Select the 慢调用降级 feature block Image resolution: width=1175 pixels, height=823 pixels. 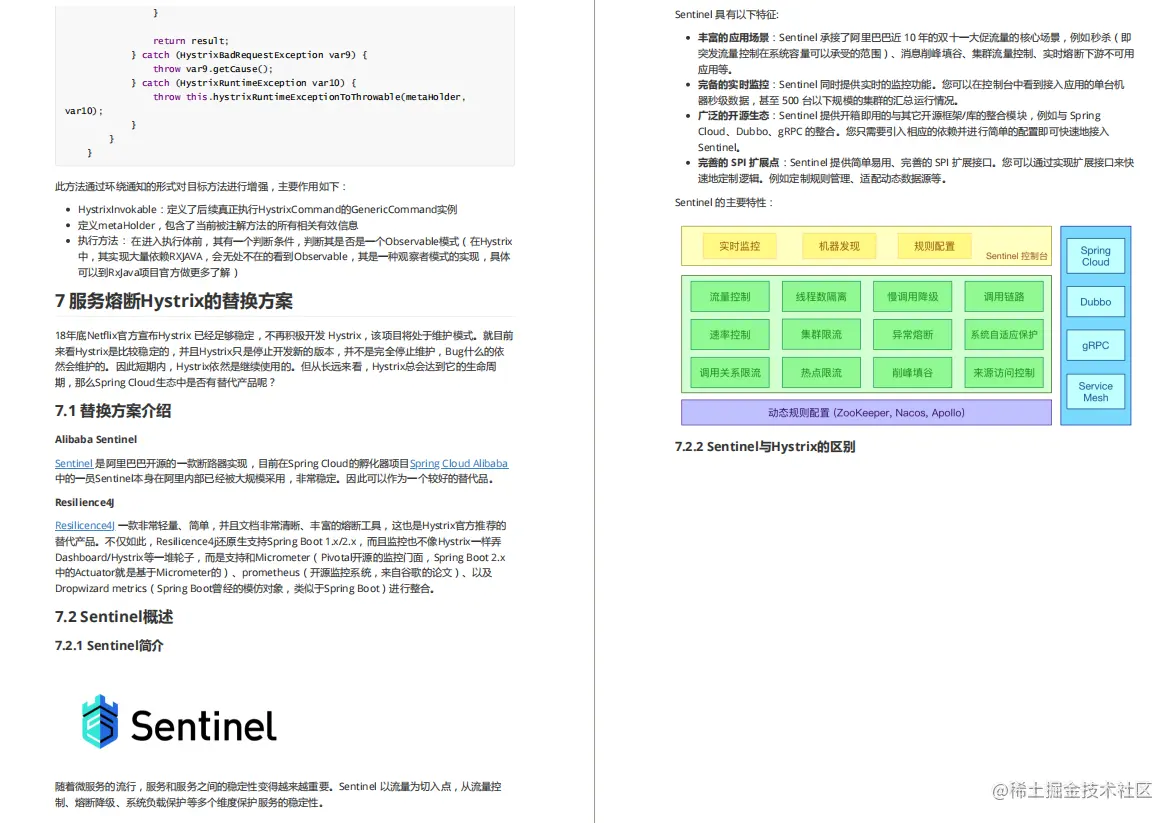913,297
